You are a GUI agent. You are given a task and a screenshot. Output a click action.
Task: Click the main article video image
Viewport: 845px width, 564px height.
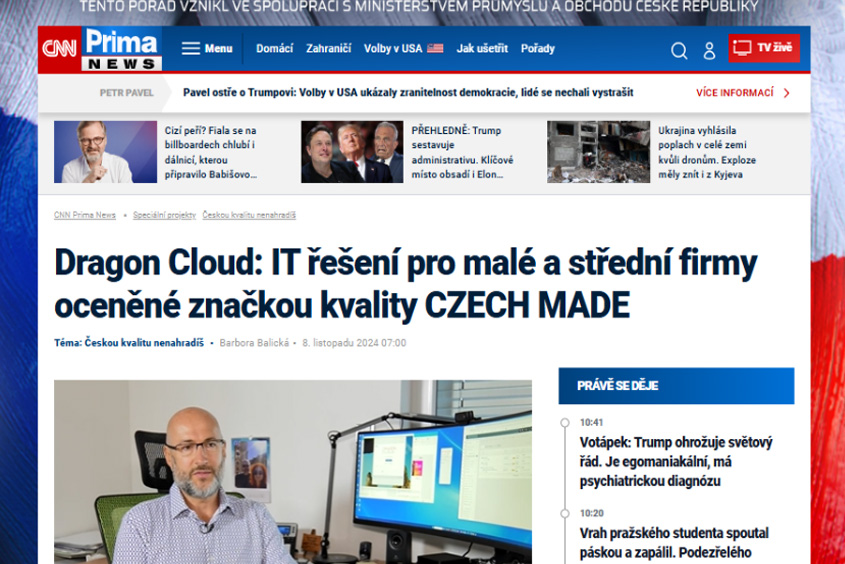tap(293, 472)
